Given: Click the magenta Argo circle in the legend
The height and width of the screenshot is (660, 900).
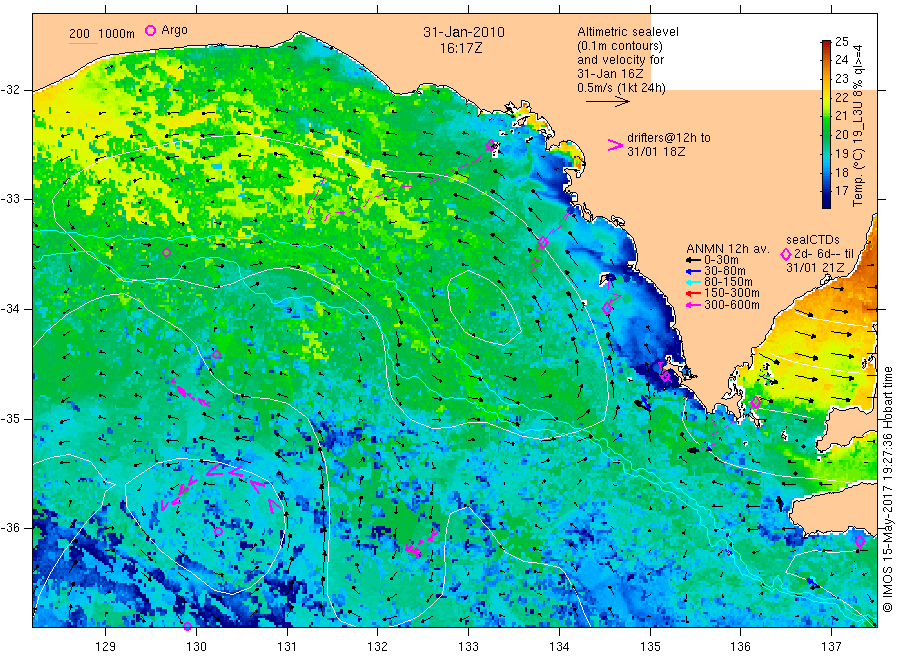Looking at the screenshot, I should (x=150, y=30).
